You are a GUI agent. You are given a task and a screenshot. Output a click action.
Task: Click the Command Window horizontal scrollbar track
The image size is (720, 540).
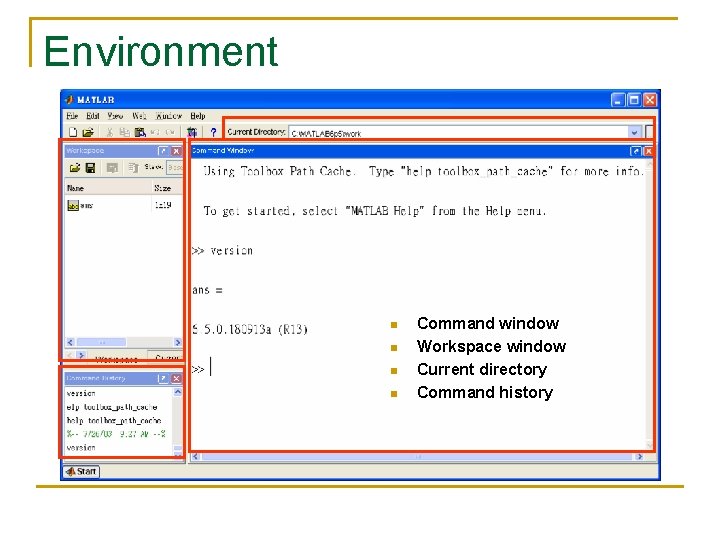tap(417, 456)
